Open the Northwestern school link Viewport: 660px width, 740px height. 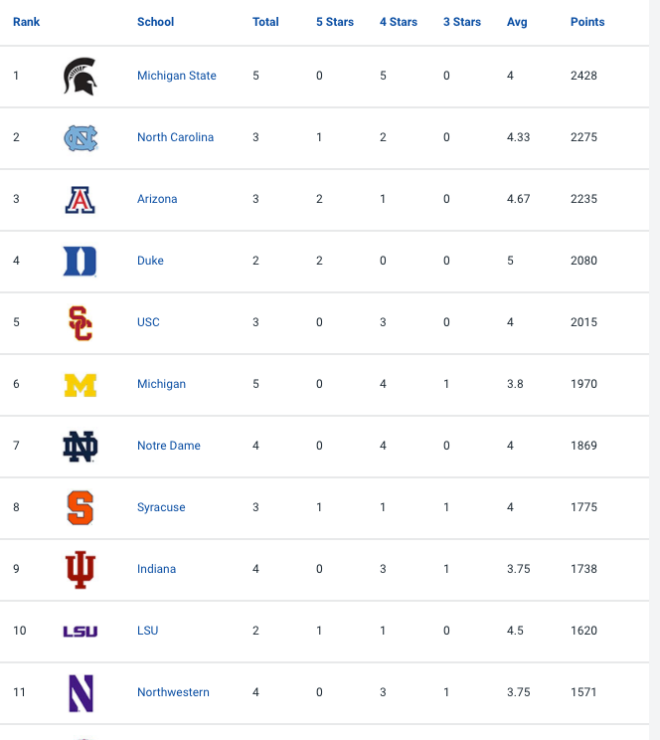[173, 692]
